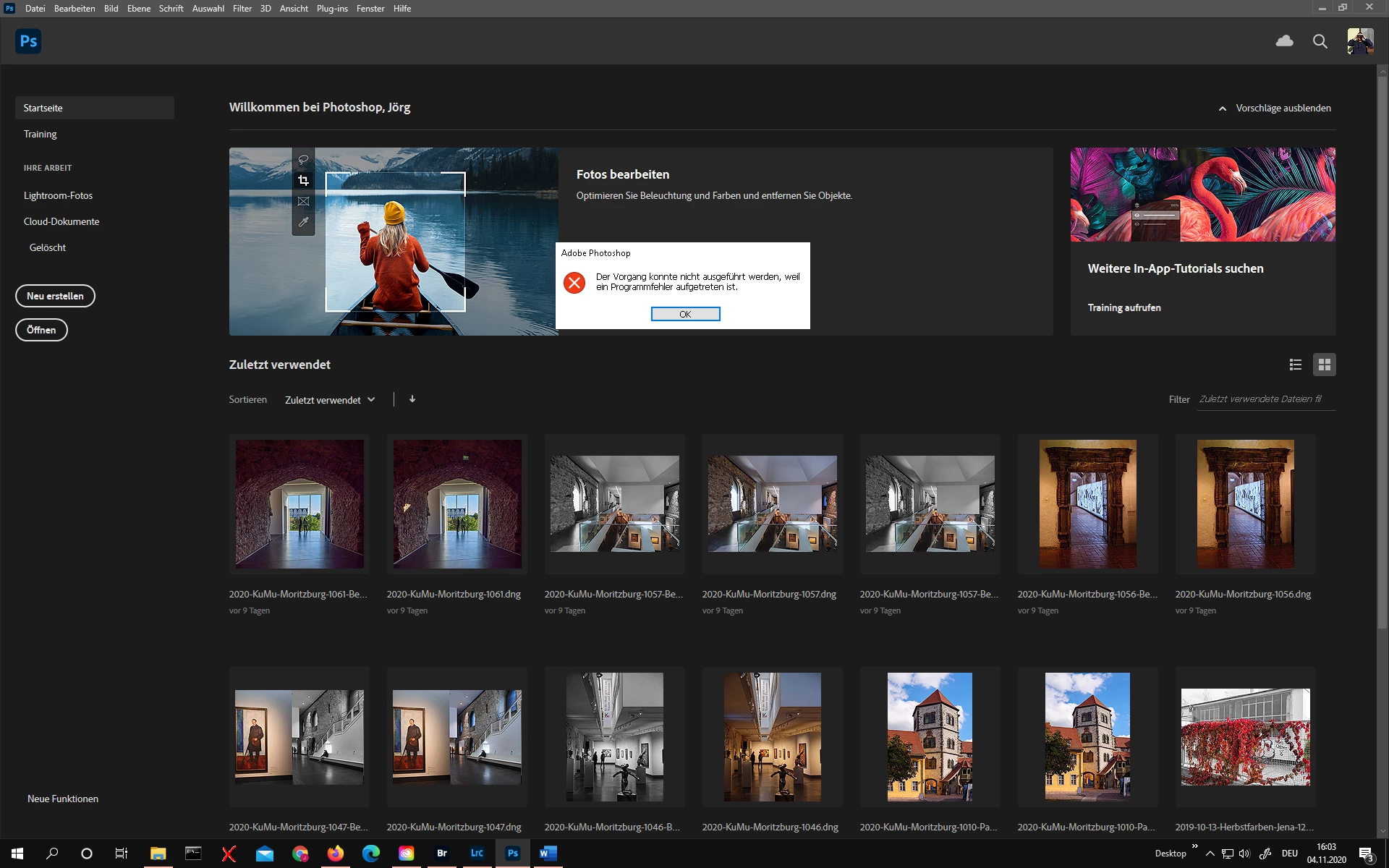
Task: Open the cloud sync status icon
Action: [1284, 41]
